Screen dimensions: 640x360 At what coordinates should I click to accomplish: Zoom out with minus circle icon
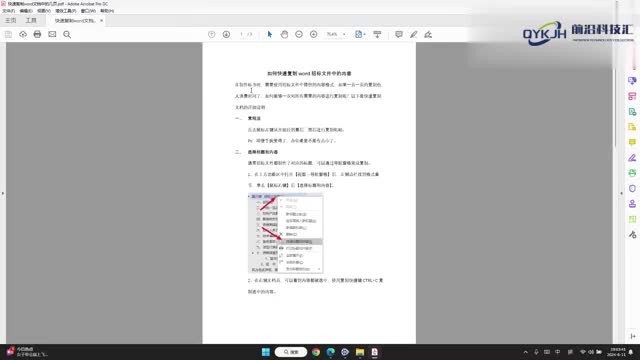tap(299, 34)
